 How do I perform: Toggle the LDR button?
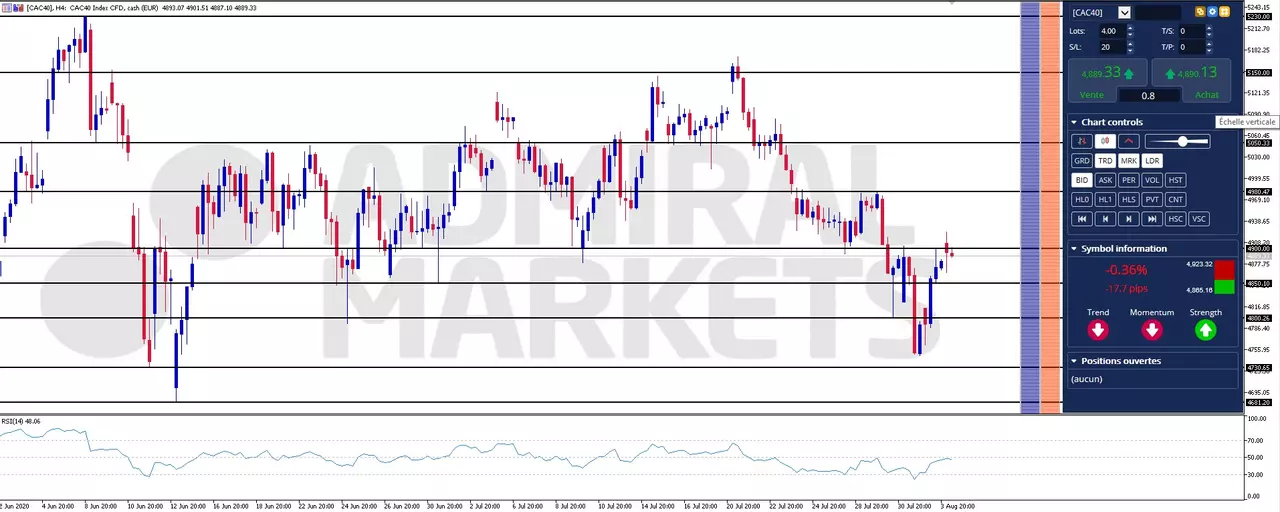click(x=1152, y=160)
